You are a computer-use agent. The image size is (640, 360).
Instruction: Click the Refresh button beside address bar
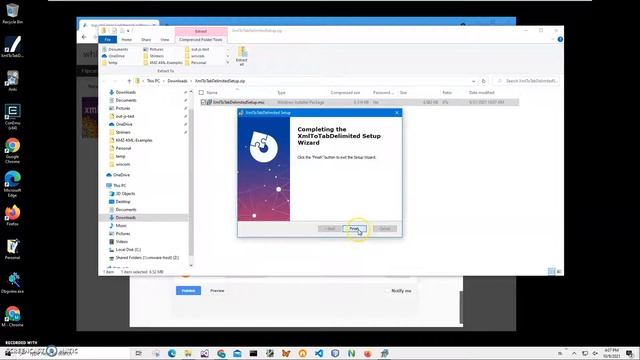click(x=483, y=81)
